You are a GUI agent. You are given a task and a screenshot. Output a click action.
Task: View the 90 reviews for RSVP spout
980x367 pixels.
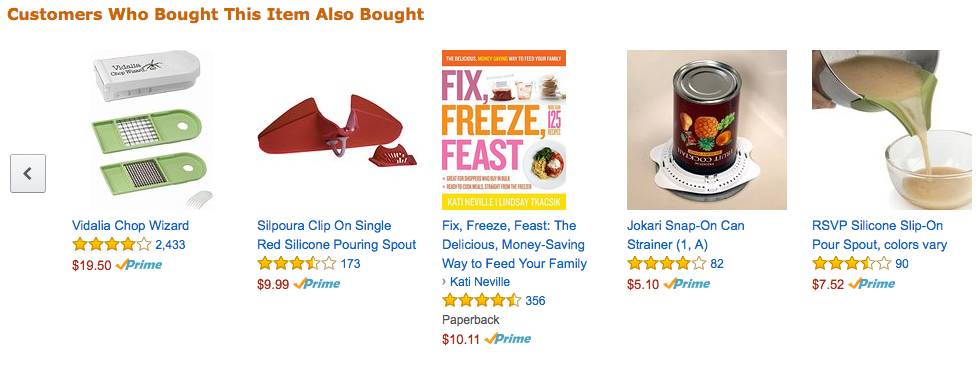pyautogui.click(x=902, y=264)
